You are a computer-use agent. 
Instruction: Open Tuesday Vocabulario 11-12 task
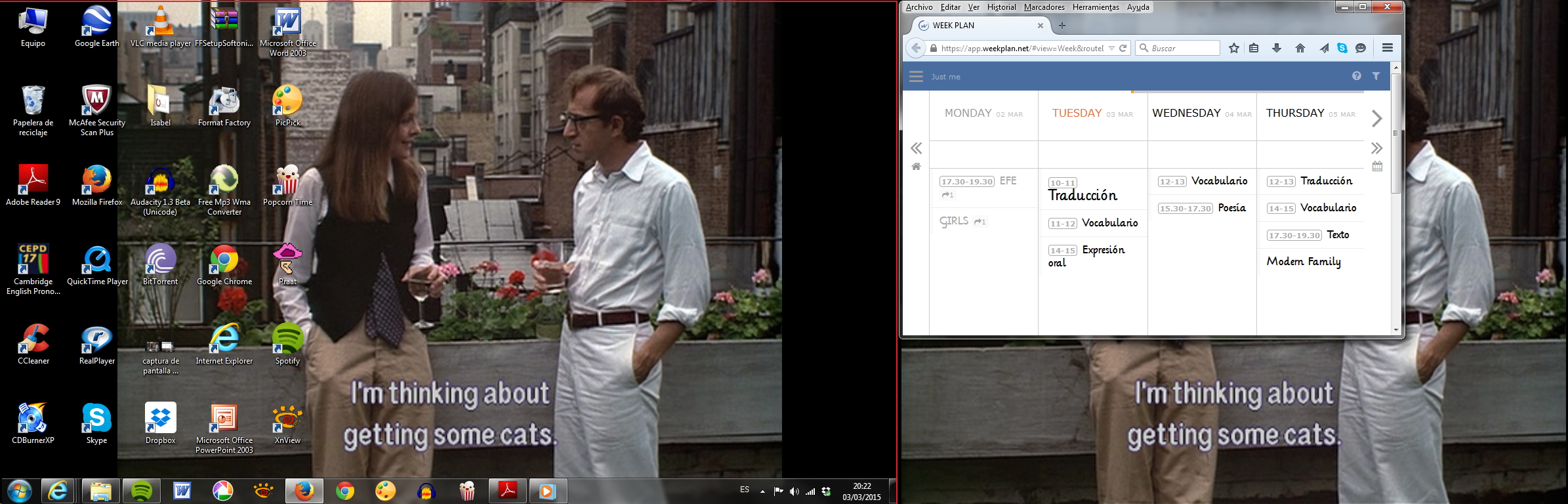[1093, 223]
